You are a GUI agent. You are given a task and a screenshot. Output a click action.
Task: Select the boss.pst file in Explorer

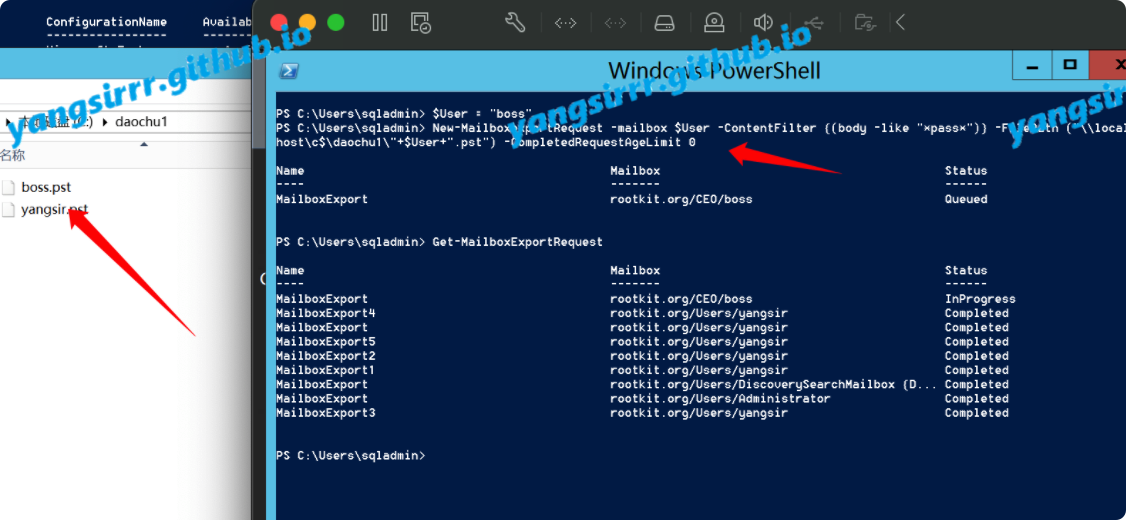45,187
